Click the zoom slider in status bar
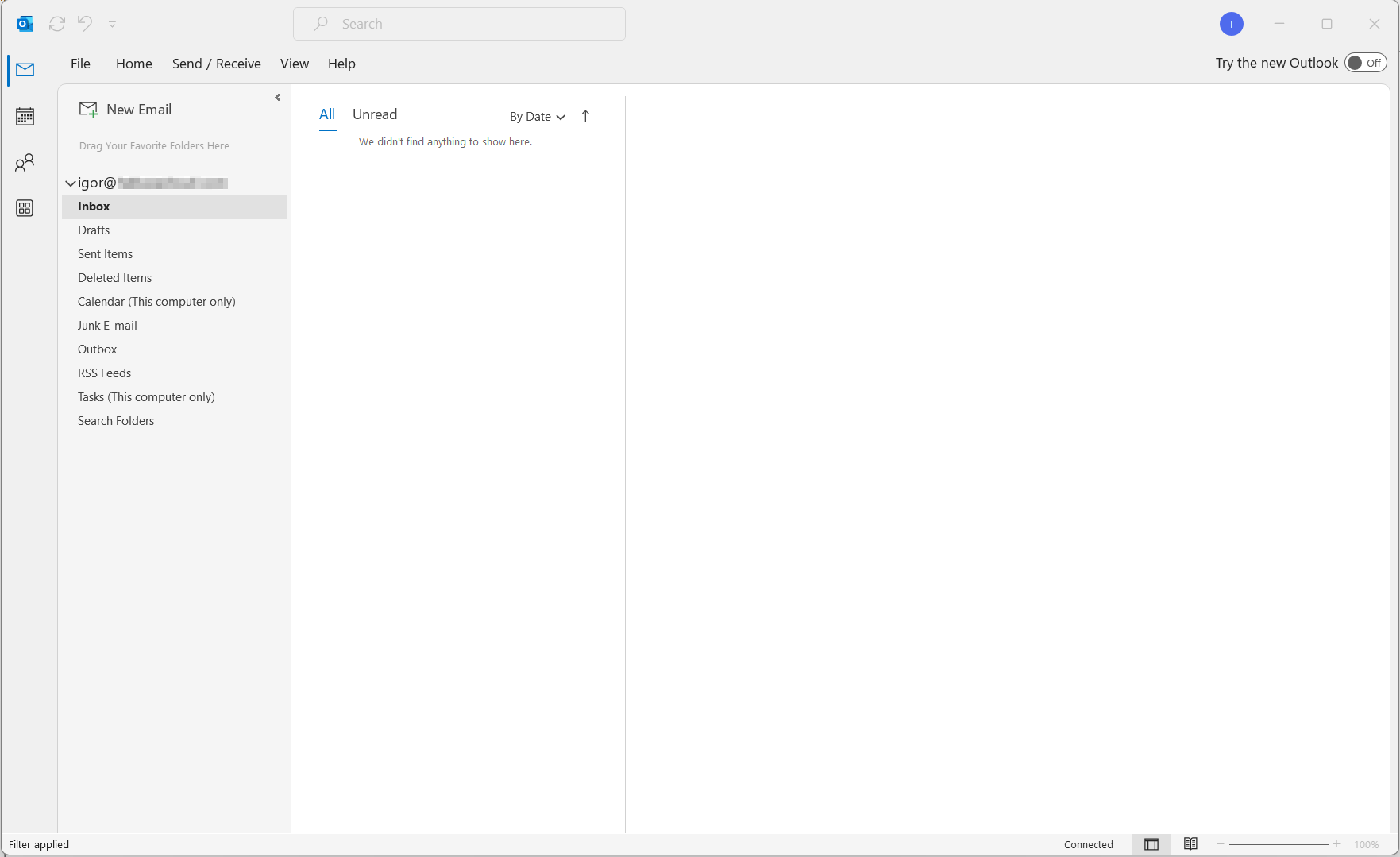Screen dimensions: 1400x857 pos(1279,844)
